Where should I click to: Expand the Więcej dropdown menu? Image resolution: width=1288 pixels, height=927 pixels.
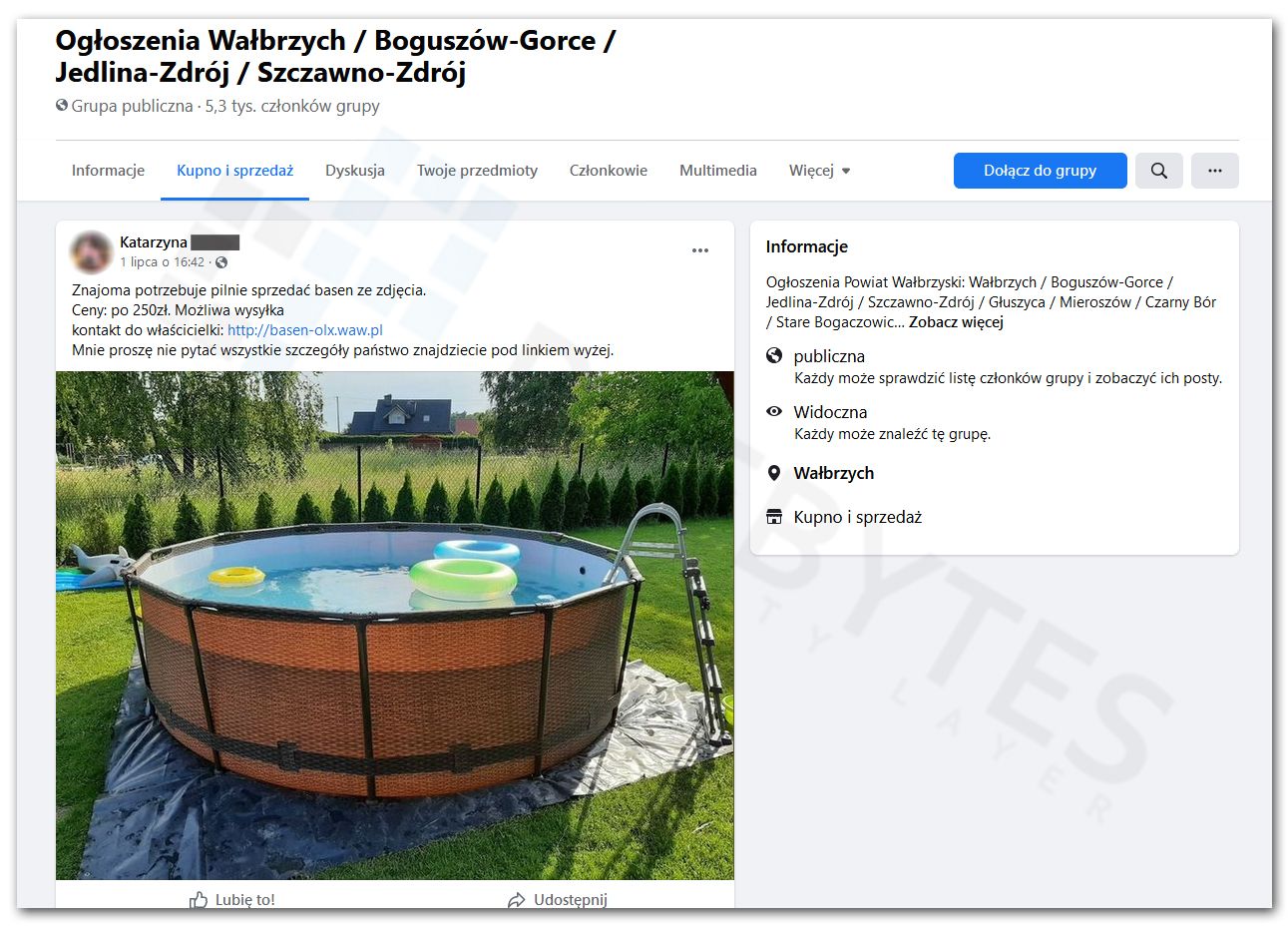pos(819,171)
